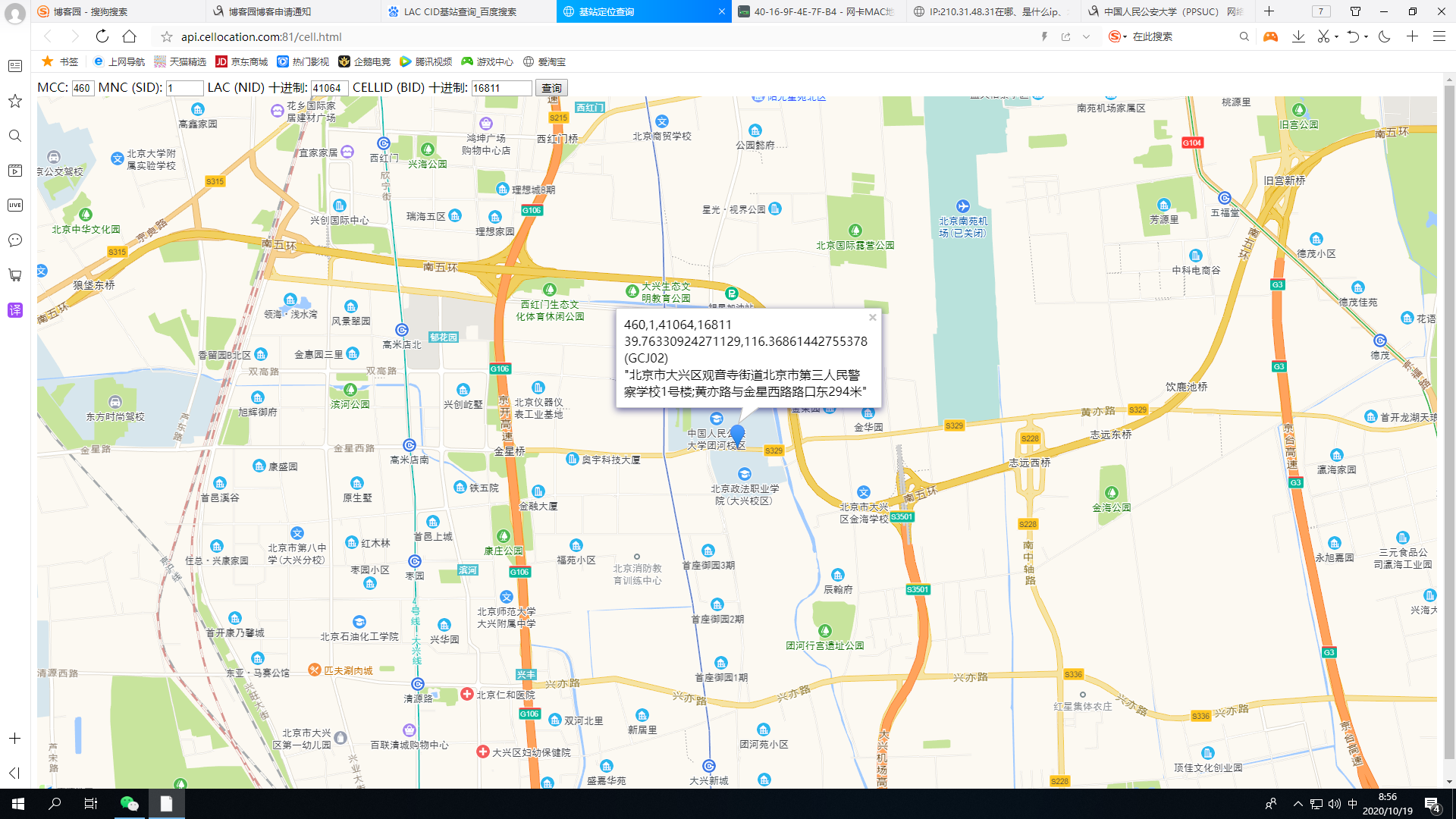
Task: Open the sidebar shopping cart icon
Action: [x=15, y=275]
